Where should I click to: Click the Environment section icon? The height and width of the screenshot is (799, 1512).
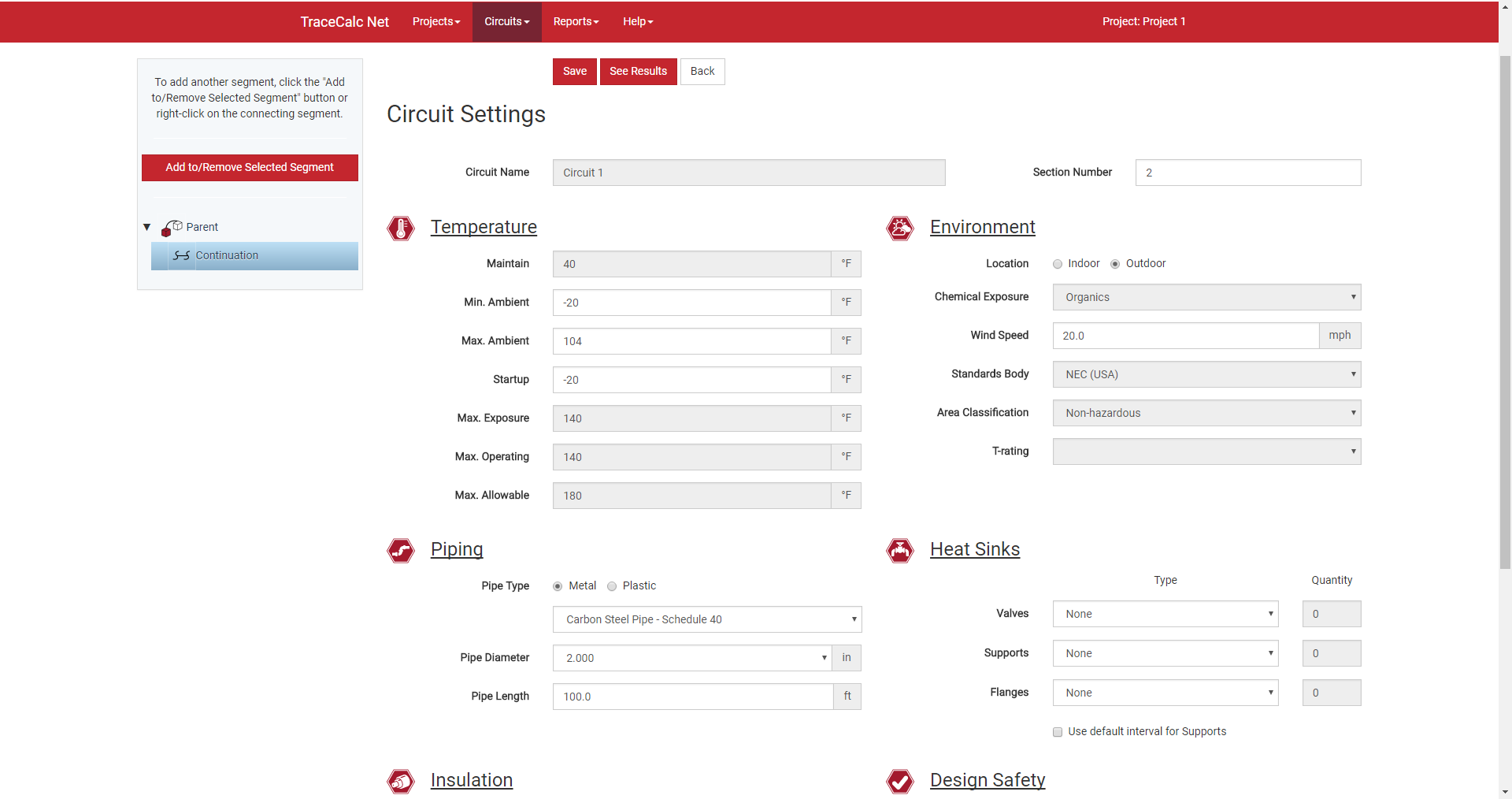899,229
